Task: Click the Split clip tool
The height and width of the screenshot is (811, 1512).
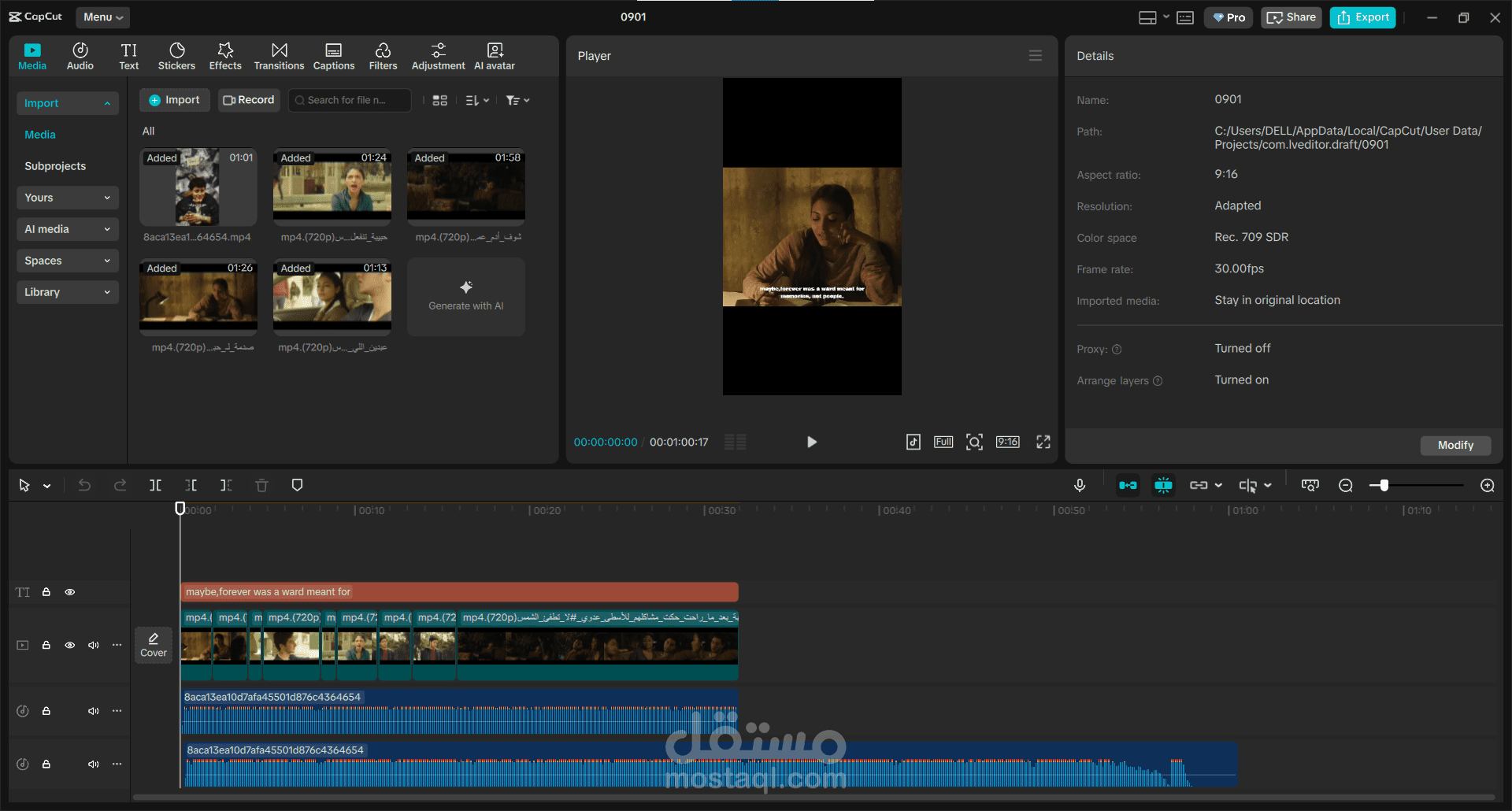Action: [156, 485]
